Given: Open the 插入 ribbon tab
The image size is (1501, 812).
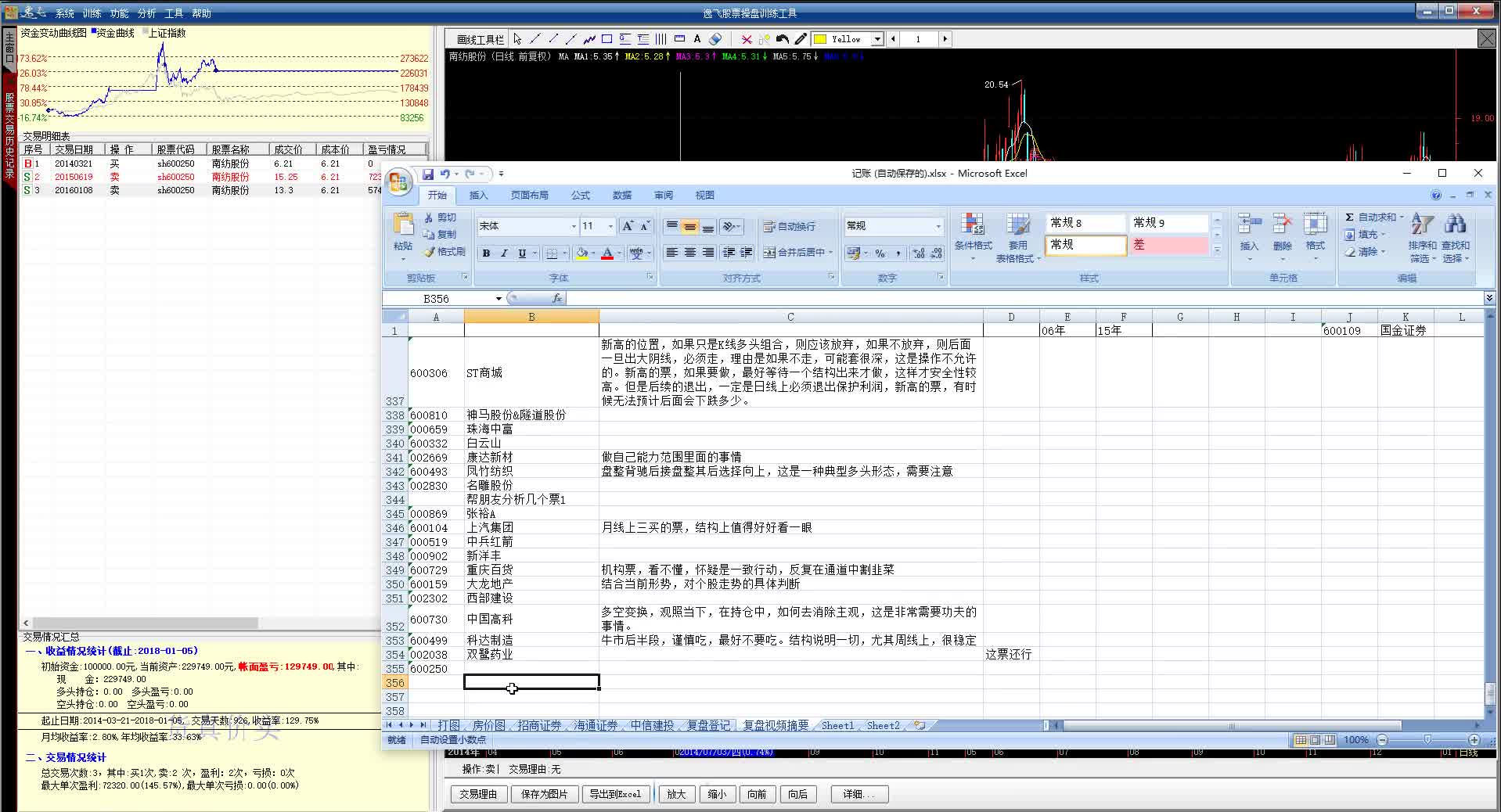Looking at the screenshot, I should [x=478, y=196].
